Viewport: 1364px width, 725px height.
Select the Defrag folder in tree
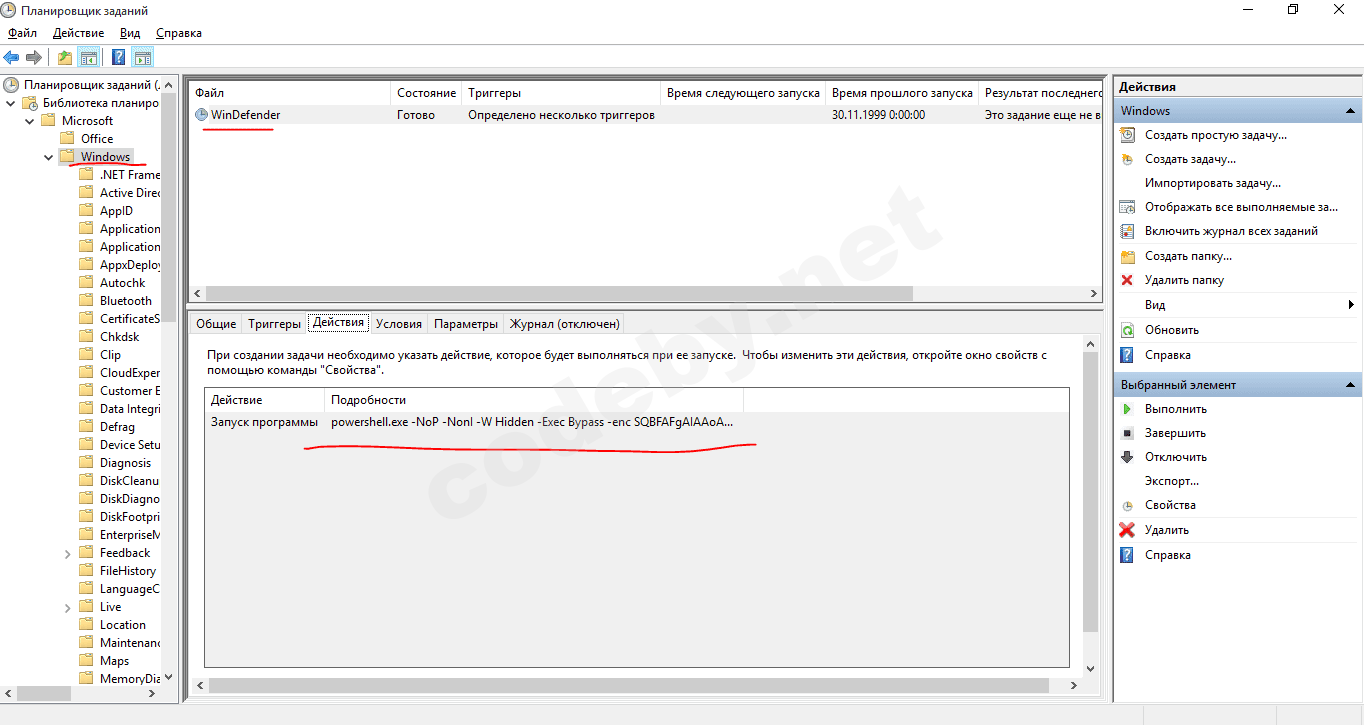point(117,427)
